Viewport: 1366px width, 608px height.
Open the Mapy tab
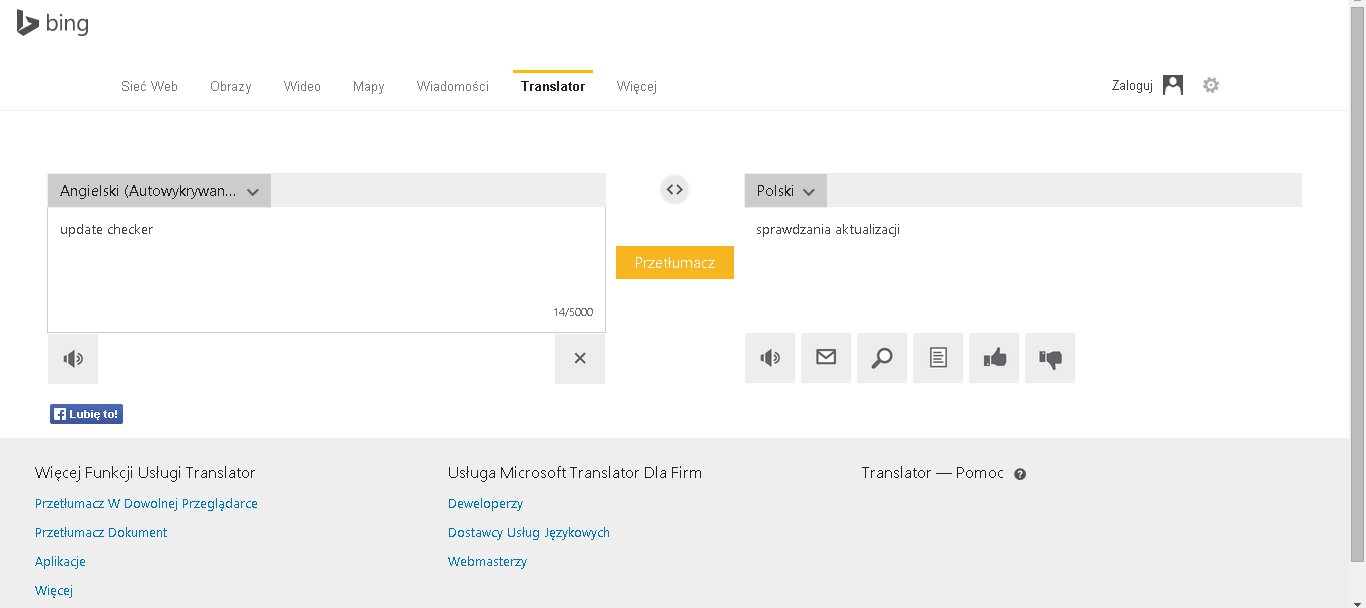pyautogui.click(x=369, y=86)
